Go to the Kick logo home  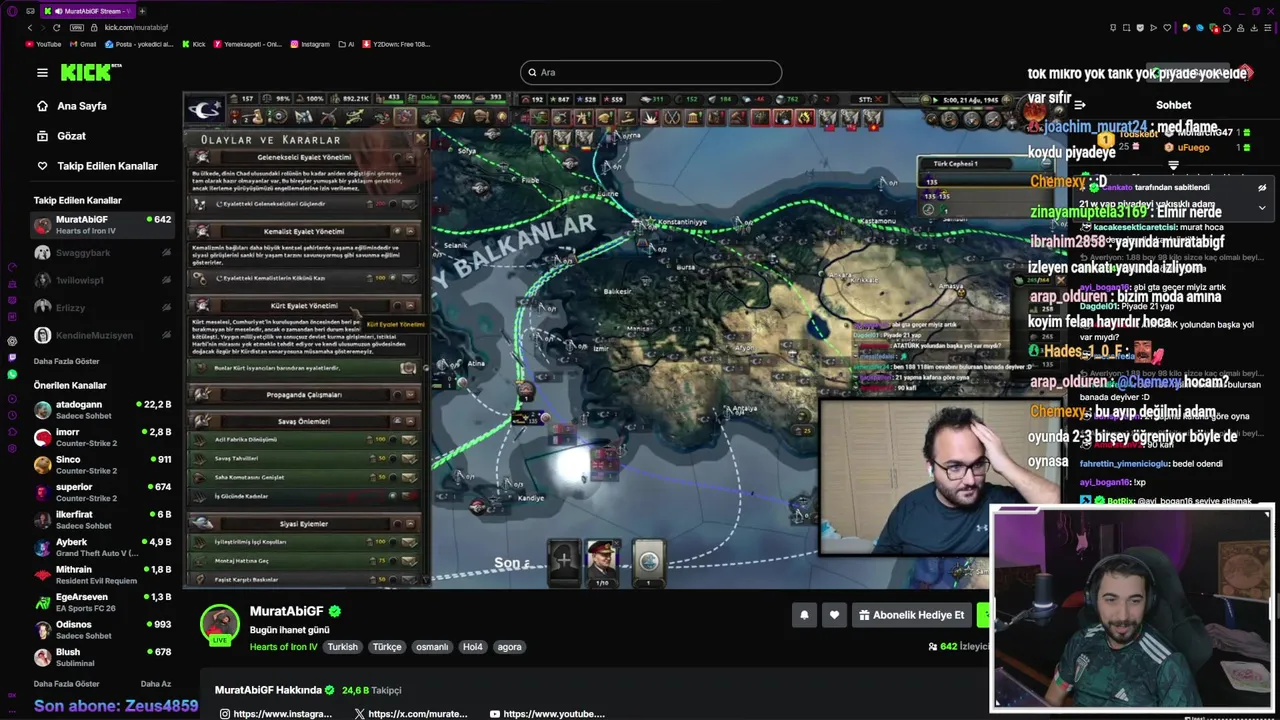(x=91, y=72)
